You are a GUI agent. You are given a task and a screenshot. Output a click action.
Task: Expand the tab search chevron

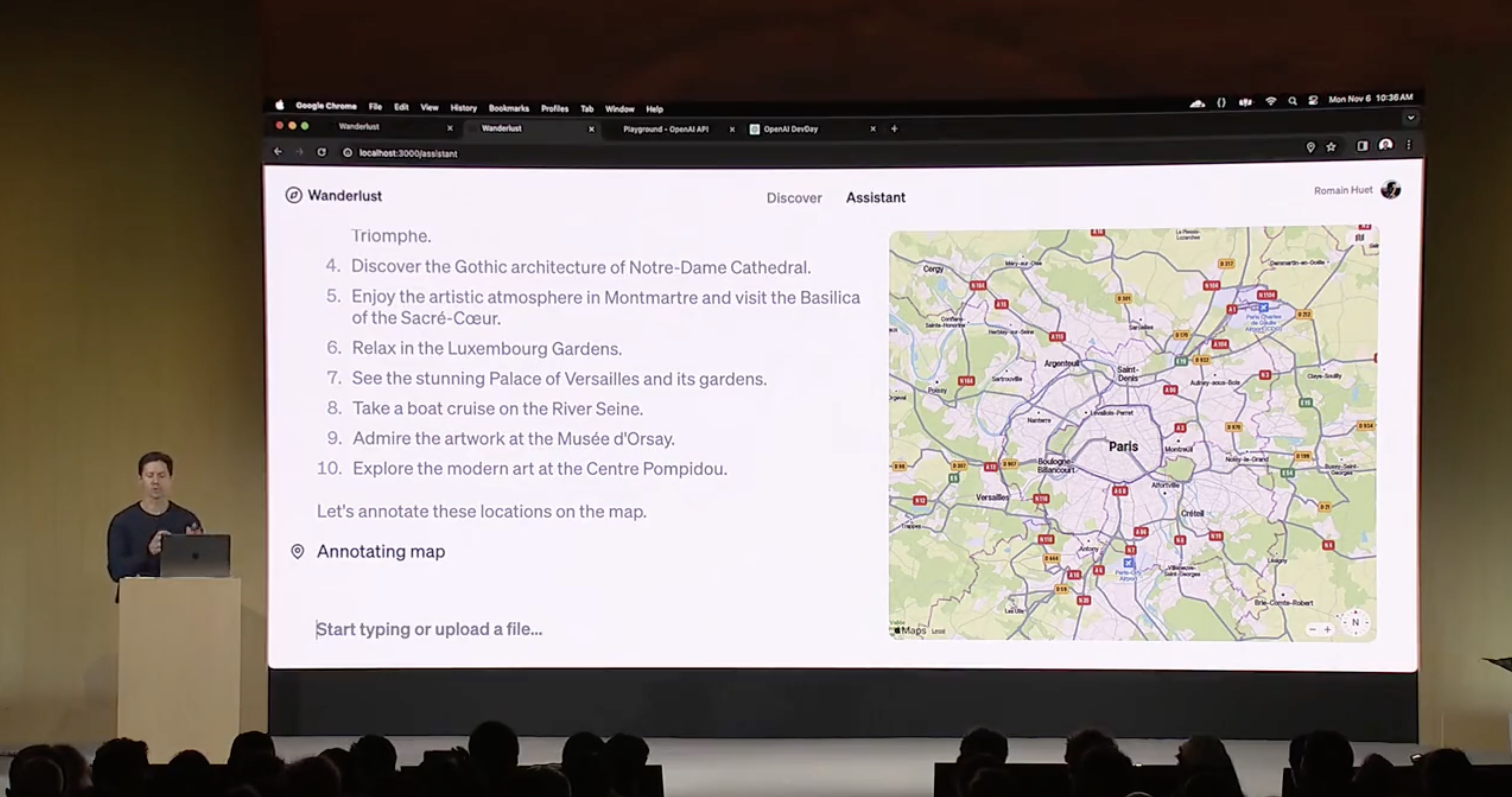[1410, 117]
